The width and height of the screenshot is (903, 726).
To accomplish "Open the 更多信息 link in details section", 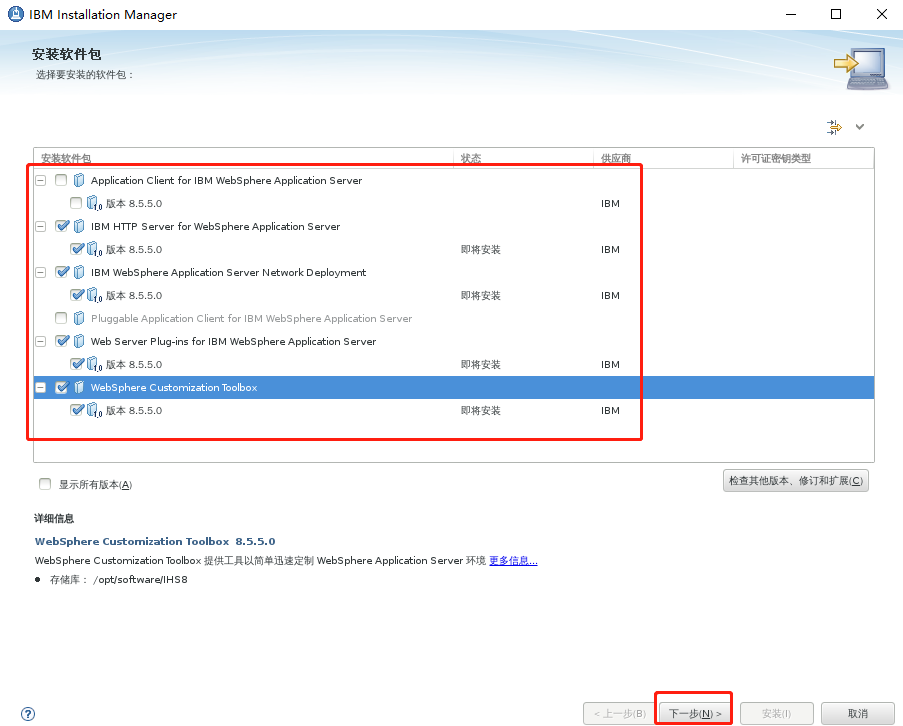I will tap(513, 560).
